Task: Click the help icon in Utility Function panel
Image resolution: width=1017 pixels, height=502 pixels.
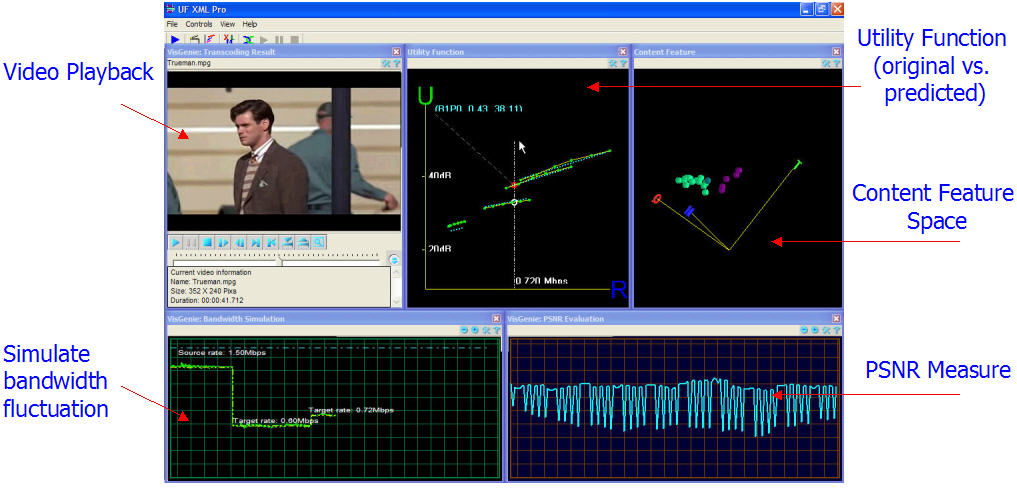Action: click(x=623, y=63)
